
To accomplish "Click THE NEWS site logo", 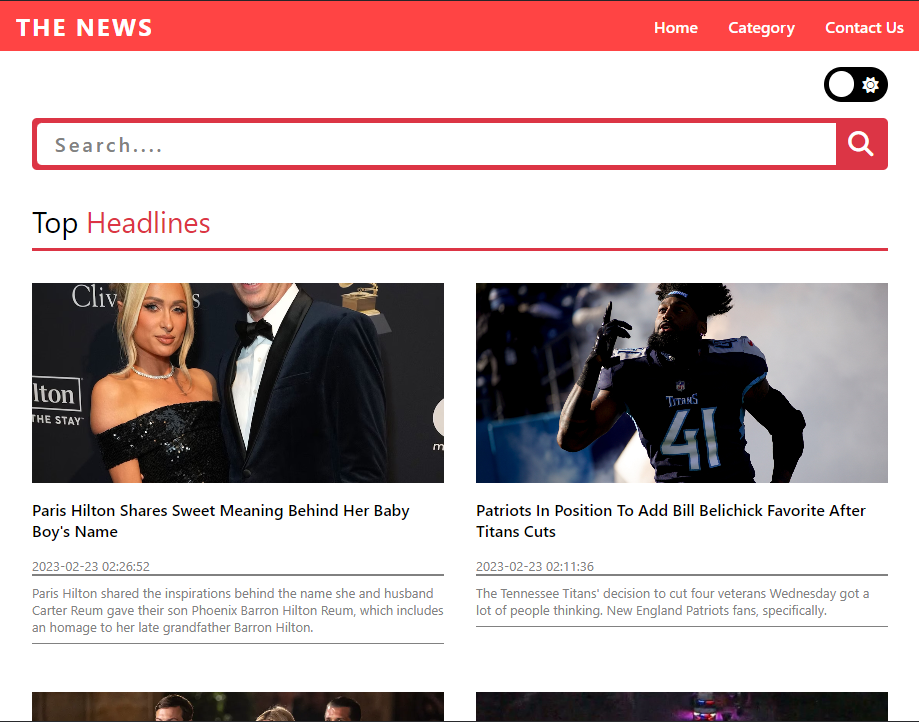I will coord(84,28).
